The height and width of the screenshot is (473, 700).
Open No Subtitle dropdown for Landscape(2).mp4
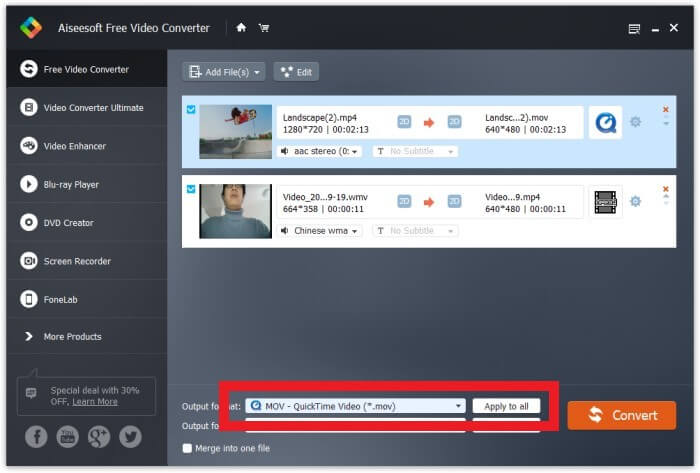[415, 151]
